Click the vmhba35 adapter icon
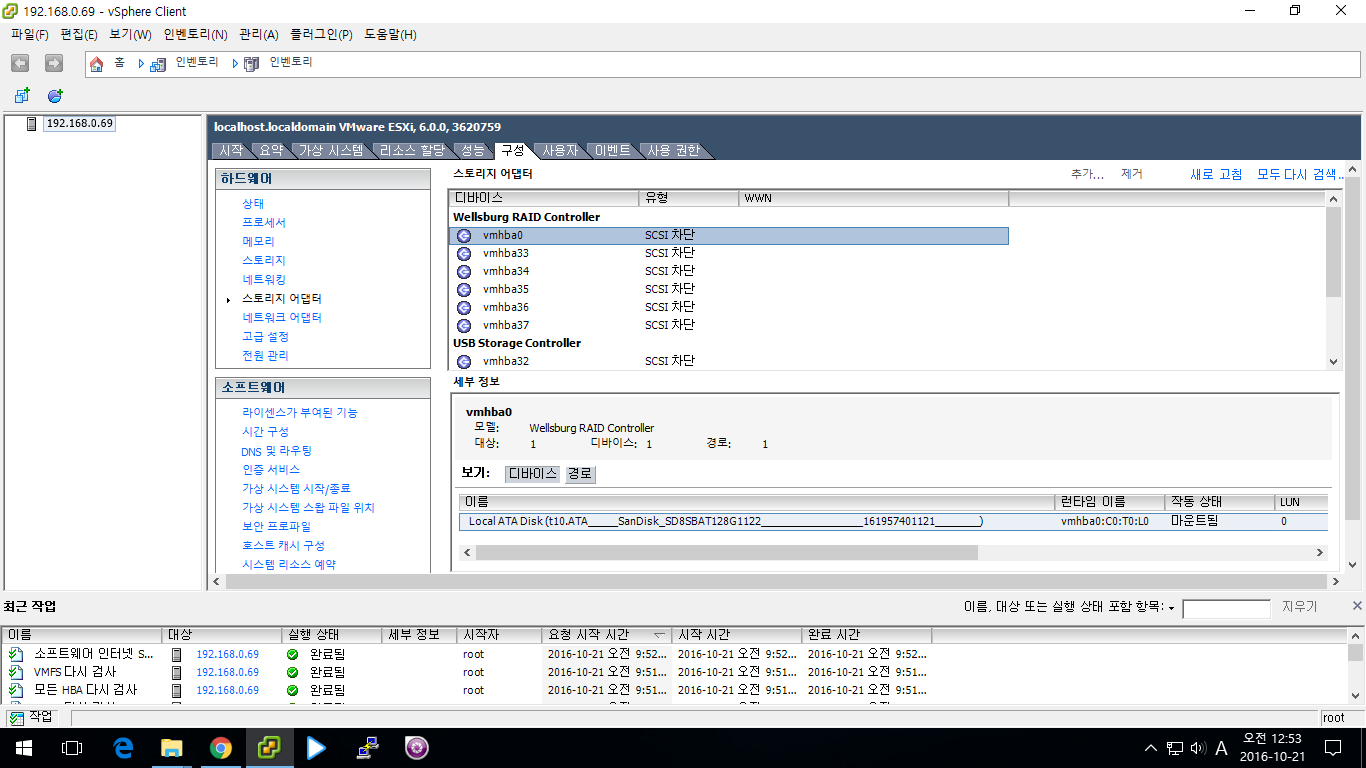The height and width of the screenshot is (768, 1366). (x=464, y=290)
